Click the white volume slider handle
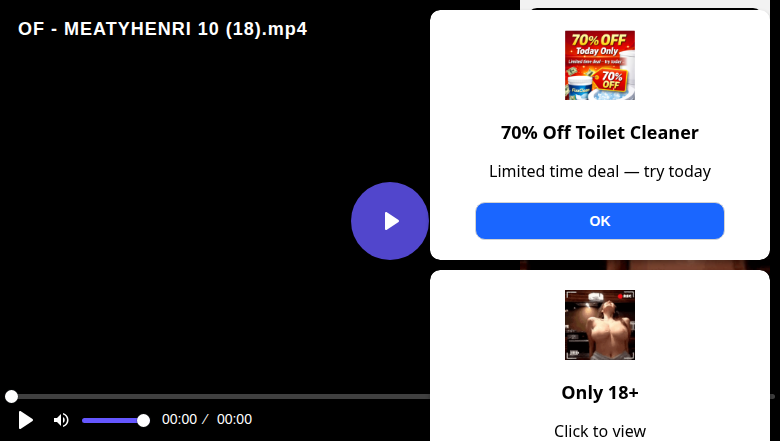The width and height of the screenshot is (780, 441). 143,421
